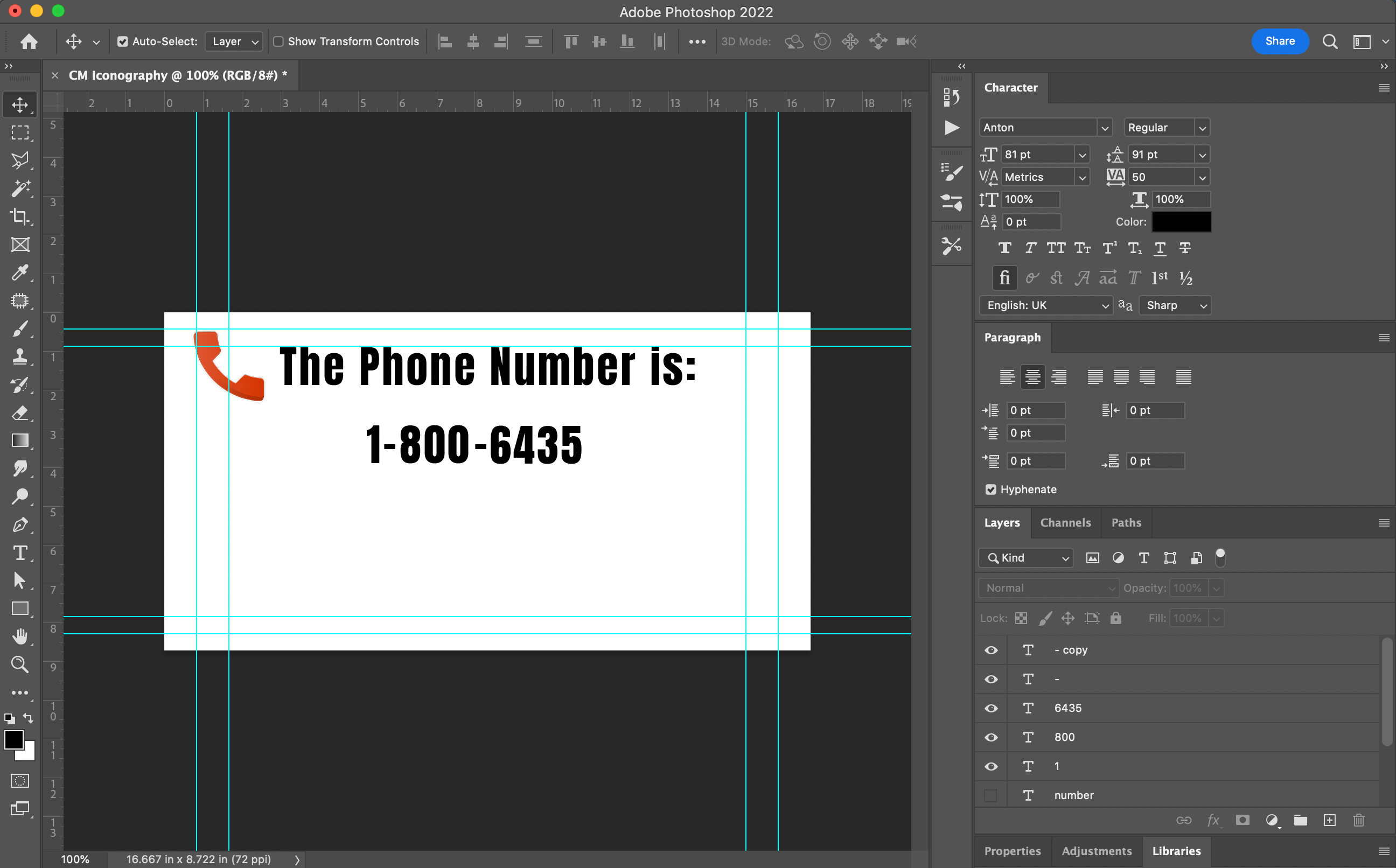Select the Zoom tool
Viewport: 1396px width, 868px height.
[20, 665]
